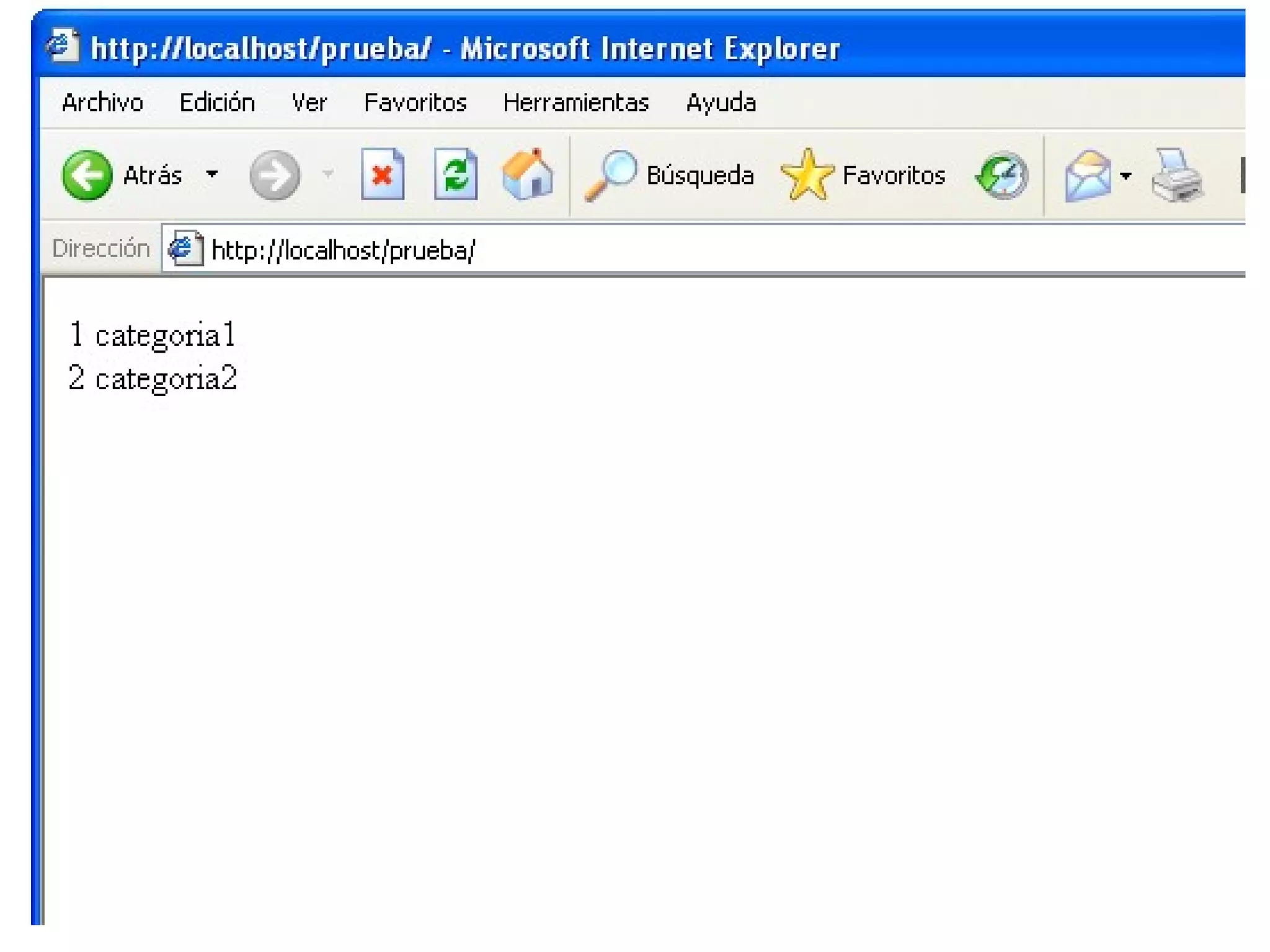Viewport: 1270px width, 952px height.
Task: Open the Mail options dropdown arrow
Action: pyautogui.click(x=1126, y=176)
